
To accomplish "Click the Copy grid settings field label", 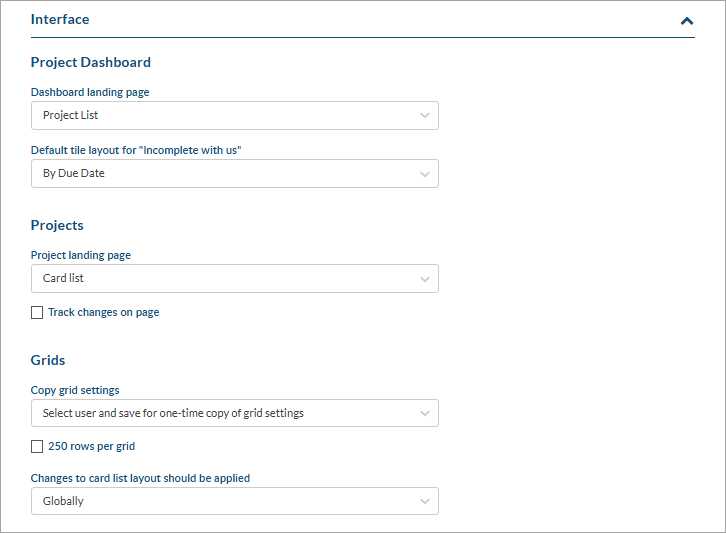I will [75, 390].
